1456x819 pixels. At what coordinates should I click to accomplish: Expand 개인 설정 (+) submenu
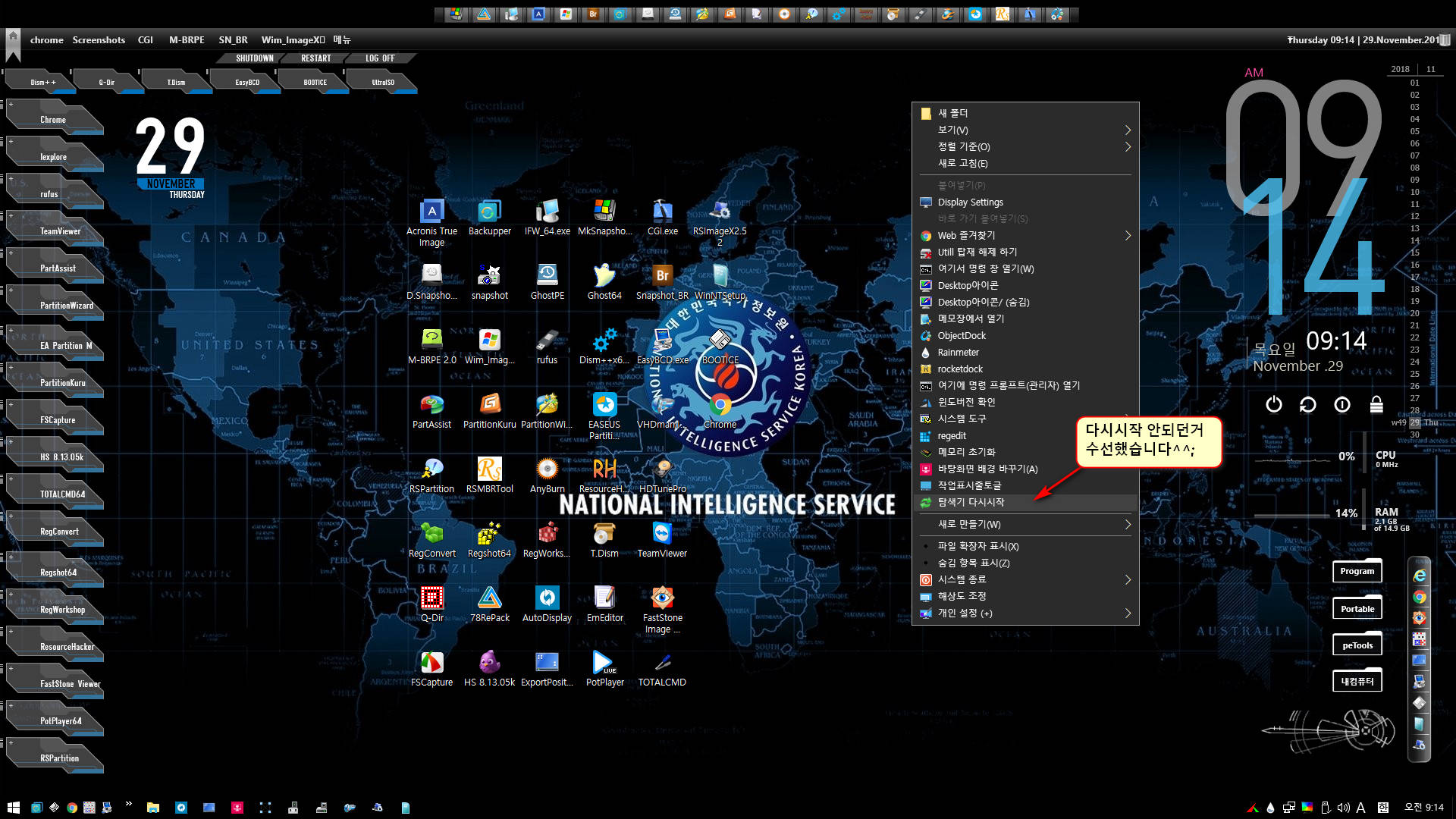pos(1025,613)
